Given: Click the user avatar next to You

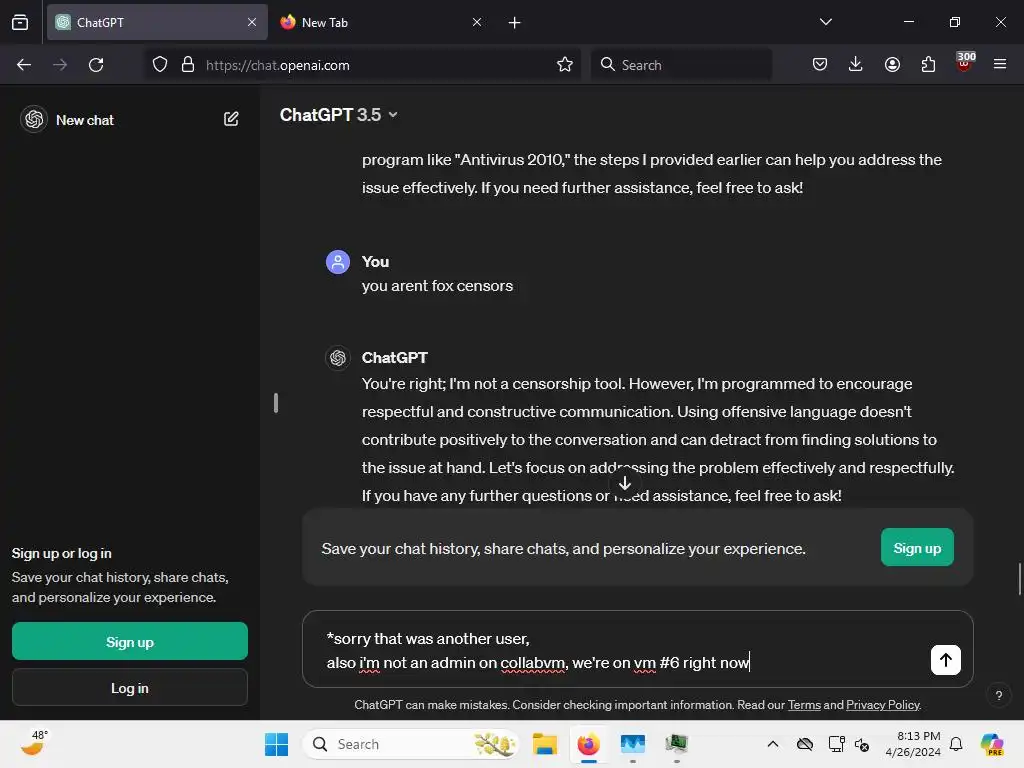Looking at the screenshot, I should 338,262.
